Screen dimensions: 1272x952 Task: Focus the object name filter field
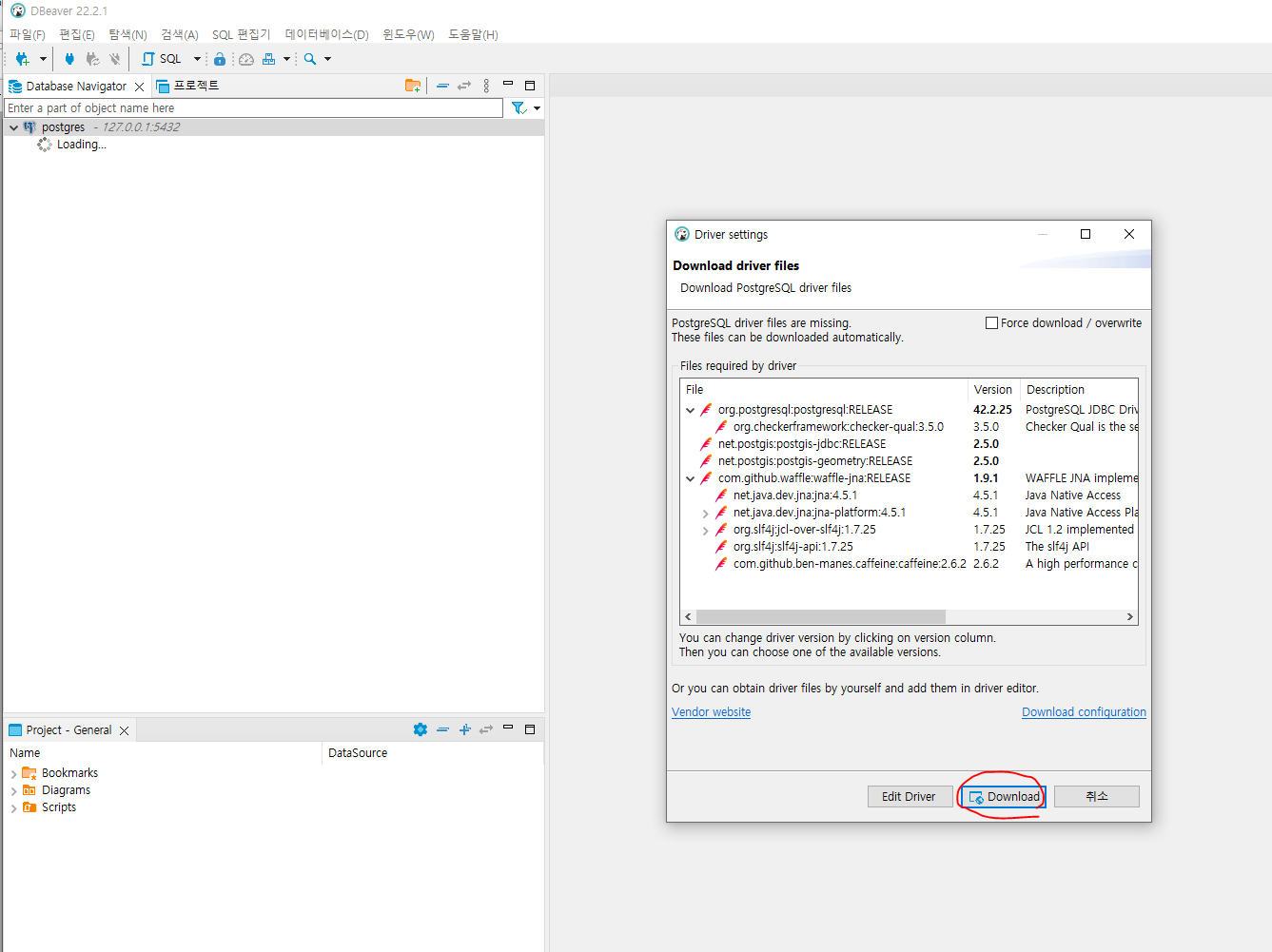(x=254, y=108)
